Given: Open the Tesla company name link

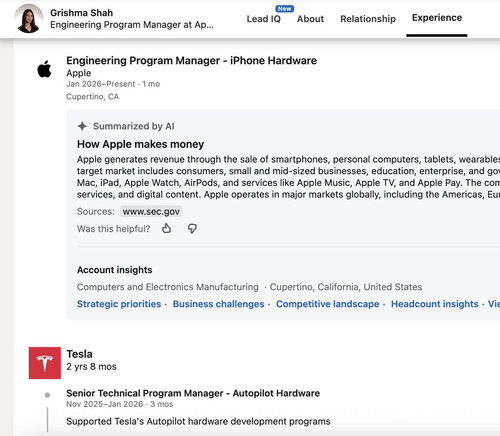Looking at the screenshot, I should [x=79, y=354].
